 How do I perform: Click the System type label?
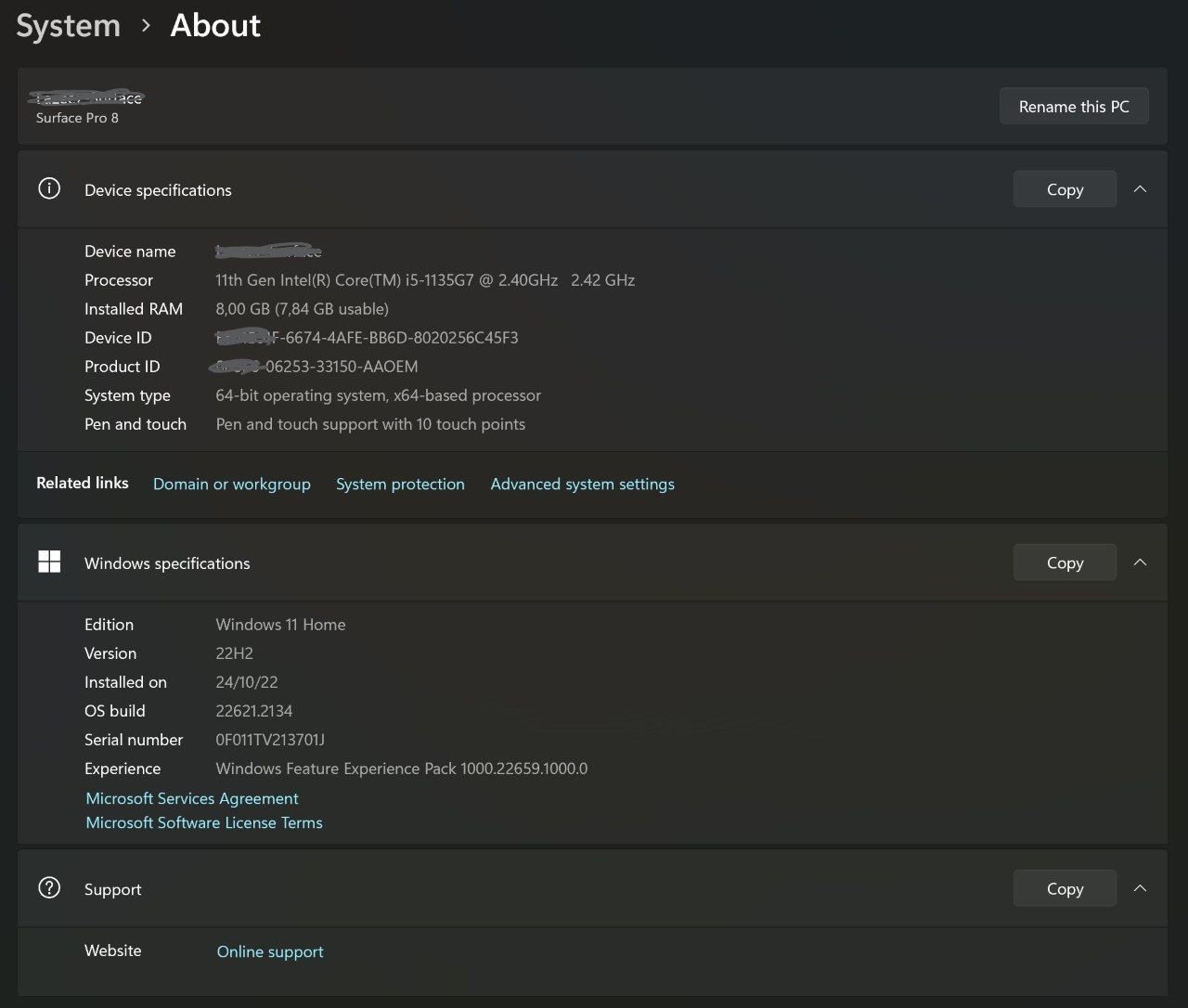(127, 395)
